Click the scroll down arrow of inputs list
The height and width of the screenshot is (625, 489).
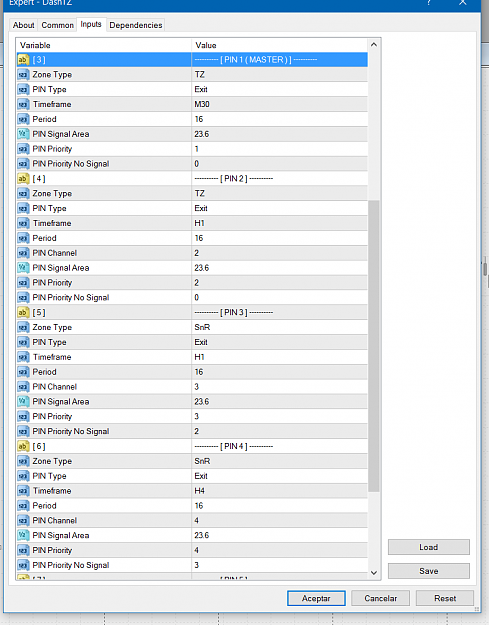click(374, 573)
